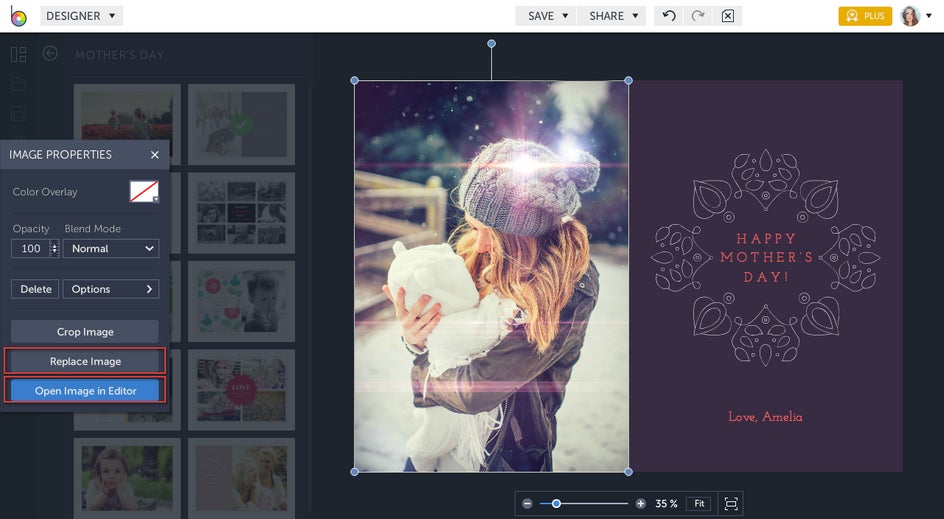Click the SAVE menu button

click(x=546, y=16)
